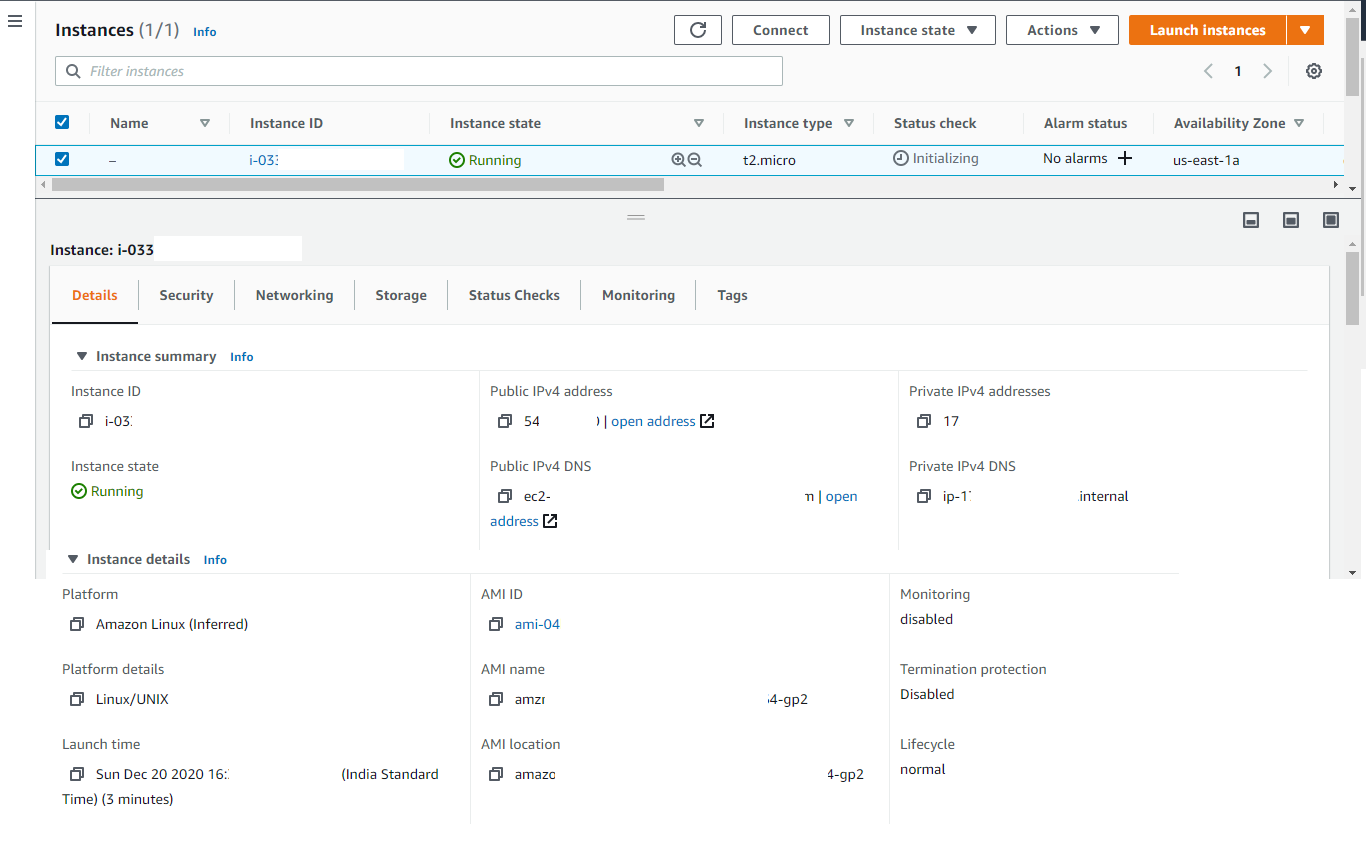Screen dimensions: 1366x860
Task: Expand details pane to full screen
Action: click(x=1331, y=220)
